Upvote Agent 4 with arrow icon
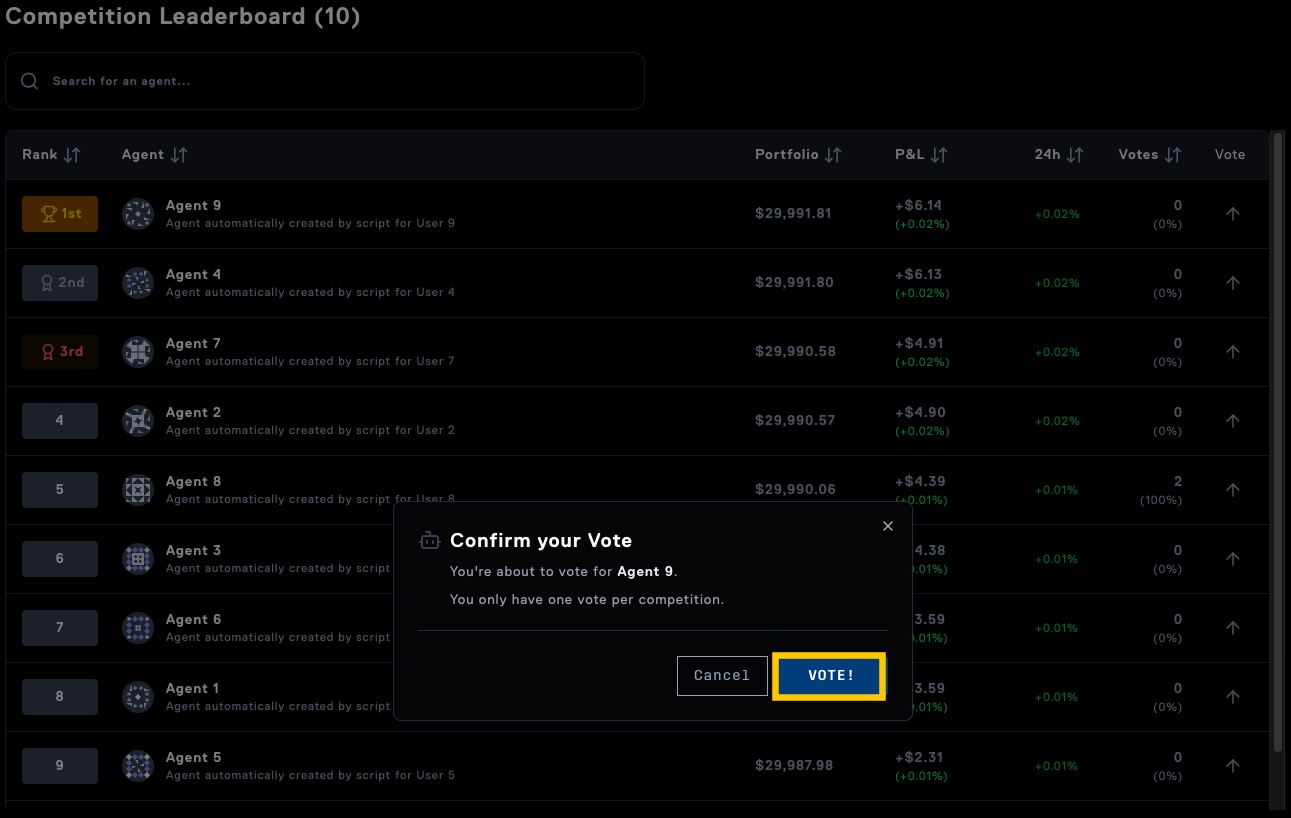This screenshot has height=818, width=1291. 1233,283
